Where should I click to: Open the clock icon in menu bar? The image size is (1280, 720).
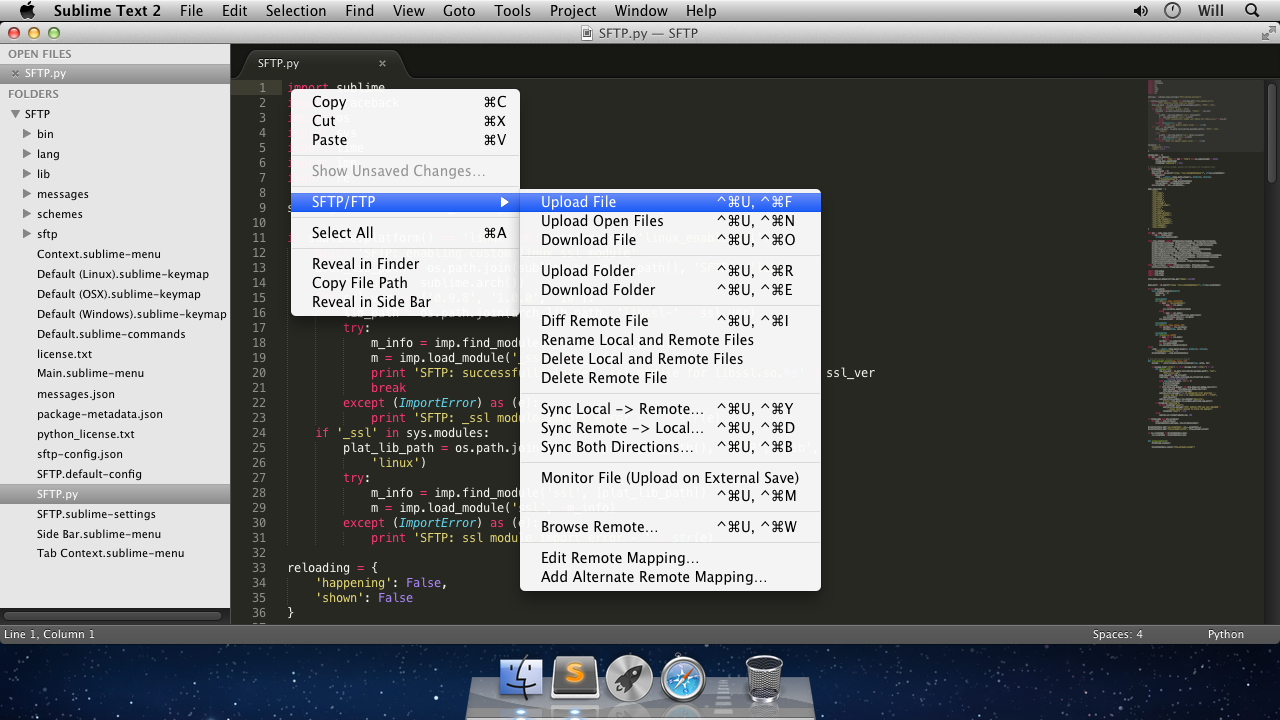click(1173, 11)
